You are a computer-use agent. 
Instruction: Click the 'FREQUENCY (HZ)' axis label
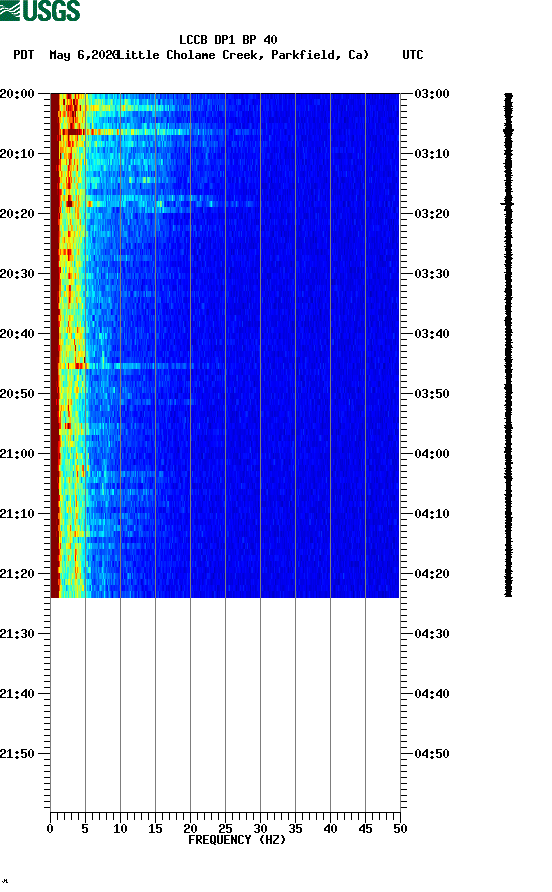(237, 840)
